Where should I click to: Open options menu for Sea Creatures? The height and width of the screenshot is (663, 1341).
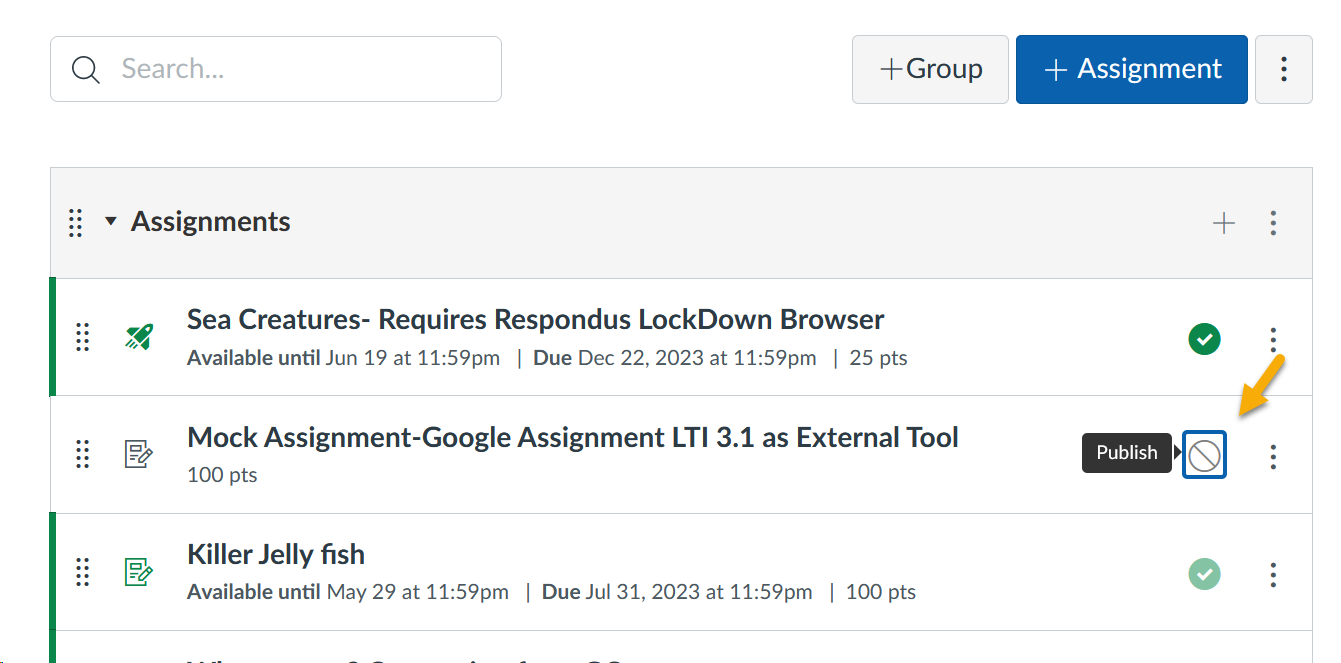(1273, 339)
